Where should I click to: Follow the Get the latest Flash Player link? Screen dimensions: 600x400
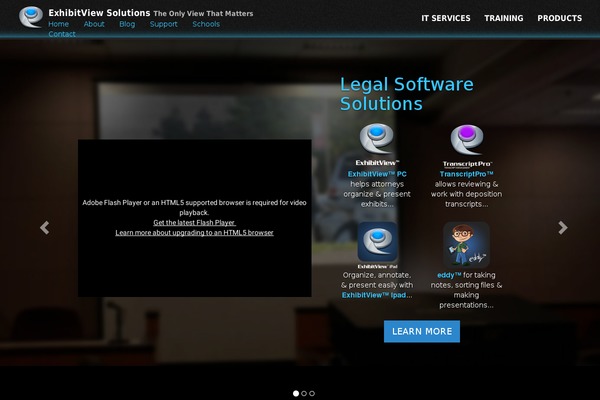click(194, 222)
